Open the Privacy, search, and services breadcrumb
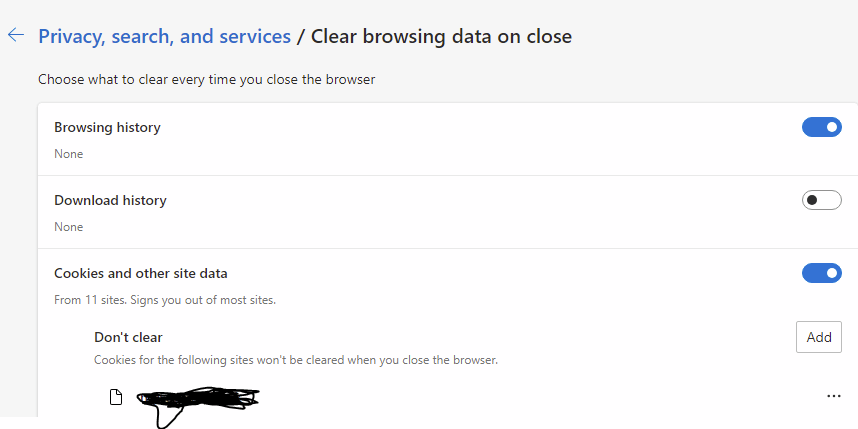 (x=165, y=37)
